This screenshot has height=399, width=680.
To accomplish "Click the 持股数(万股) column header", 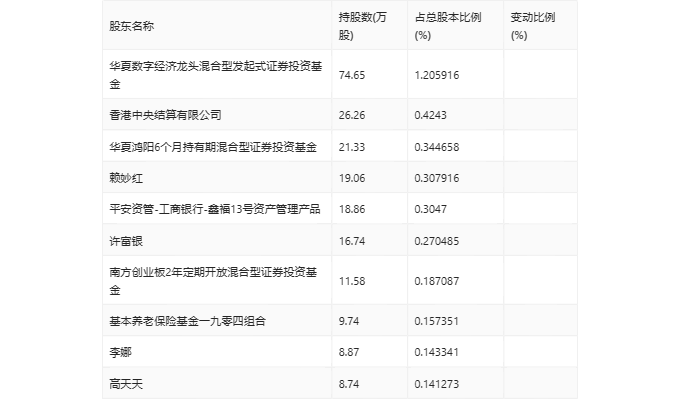I will (x=363, y=26).
